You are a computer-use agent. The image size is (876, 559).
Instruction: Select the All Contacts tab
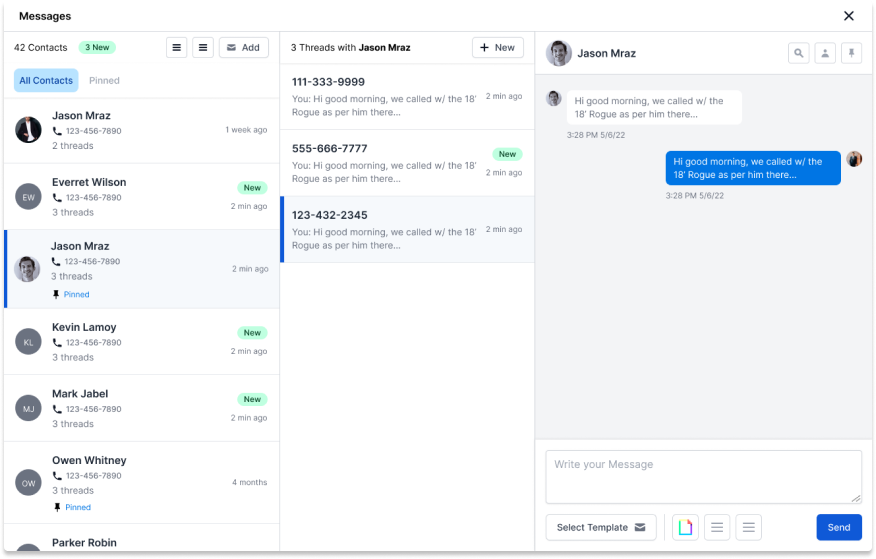pyautogui.click(x=46, y=81)
